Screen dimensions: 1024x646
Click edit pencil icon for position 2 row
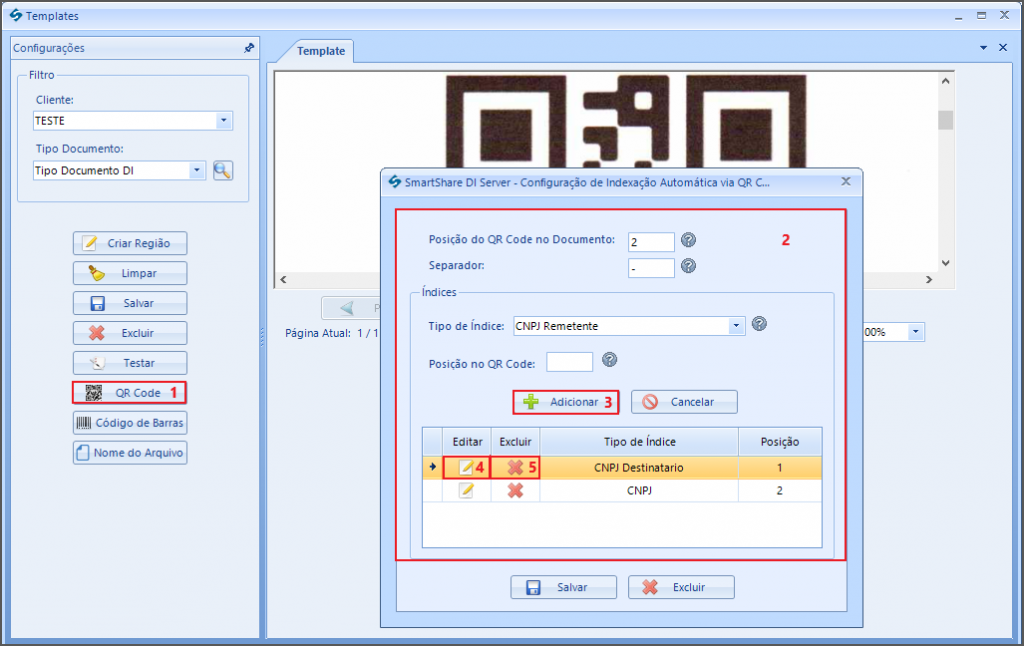pyautogui.click(x=466, y=491)
